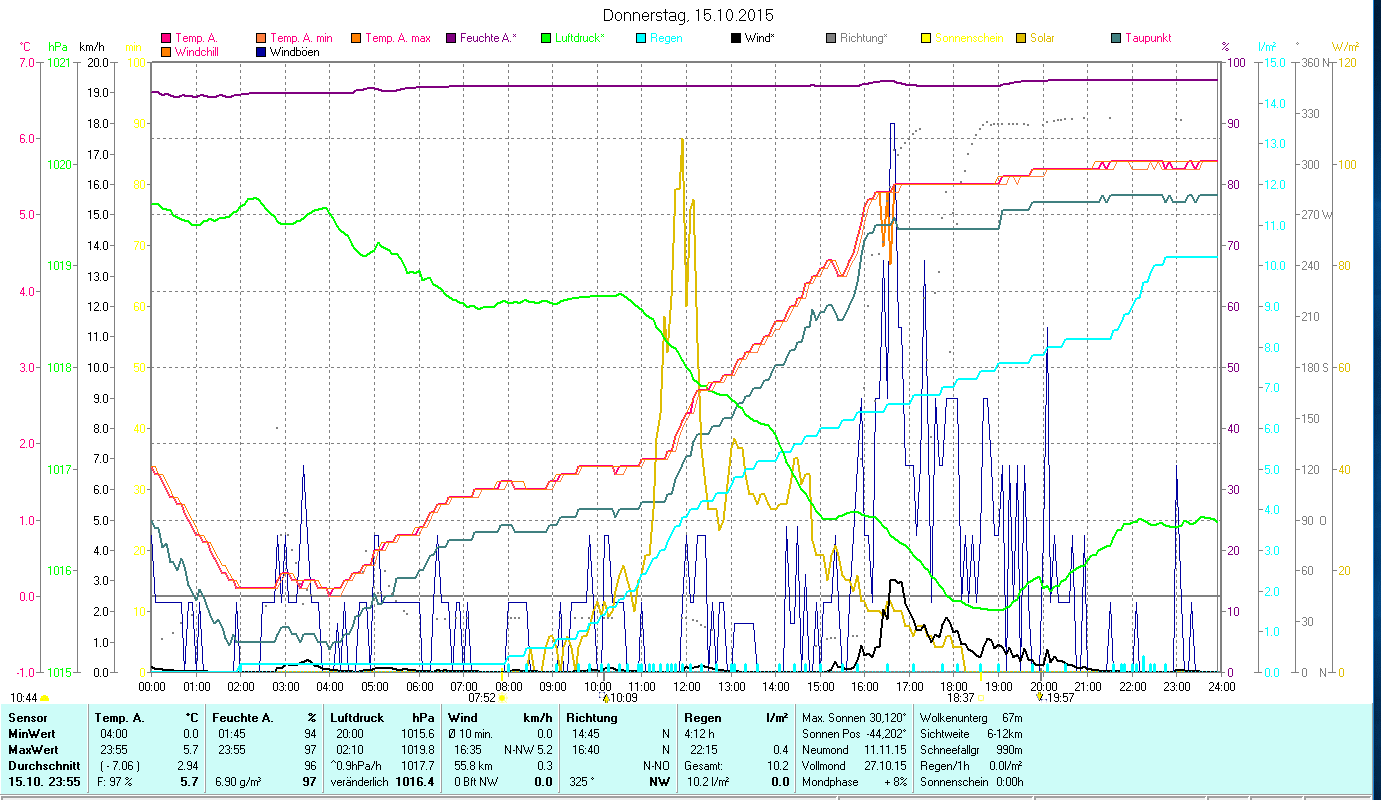This screenshot has height=800, width=1381.
Task: Click the rain total 10.2 l/m²
Action: [707, 782]
